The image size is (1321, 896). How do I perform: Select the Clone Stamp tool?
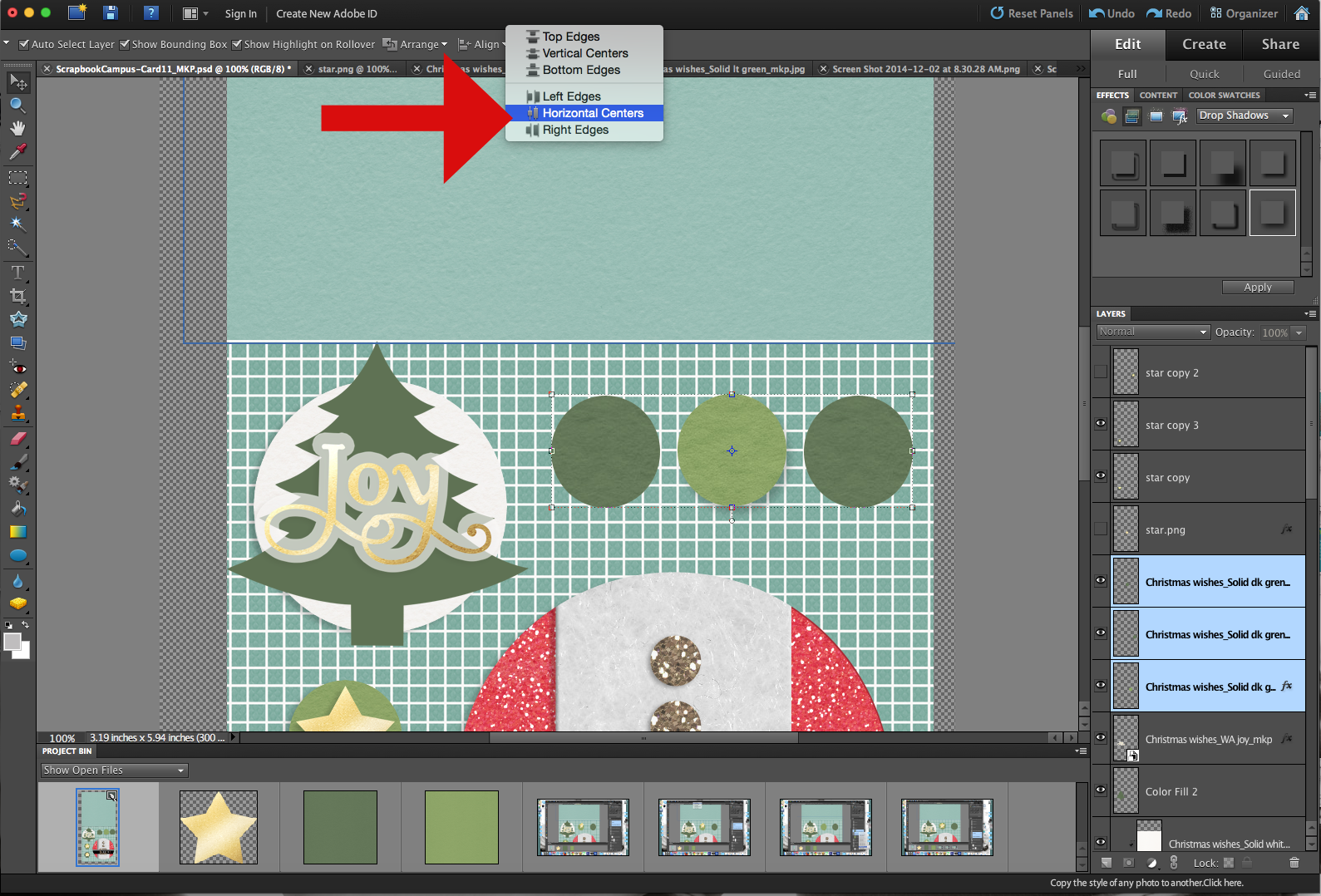pyautogui.click(x=17, y=413)
